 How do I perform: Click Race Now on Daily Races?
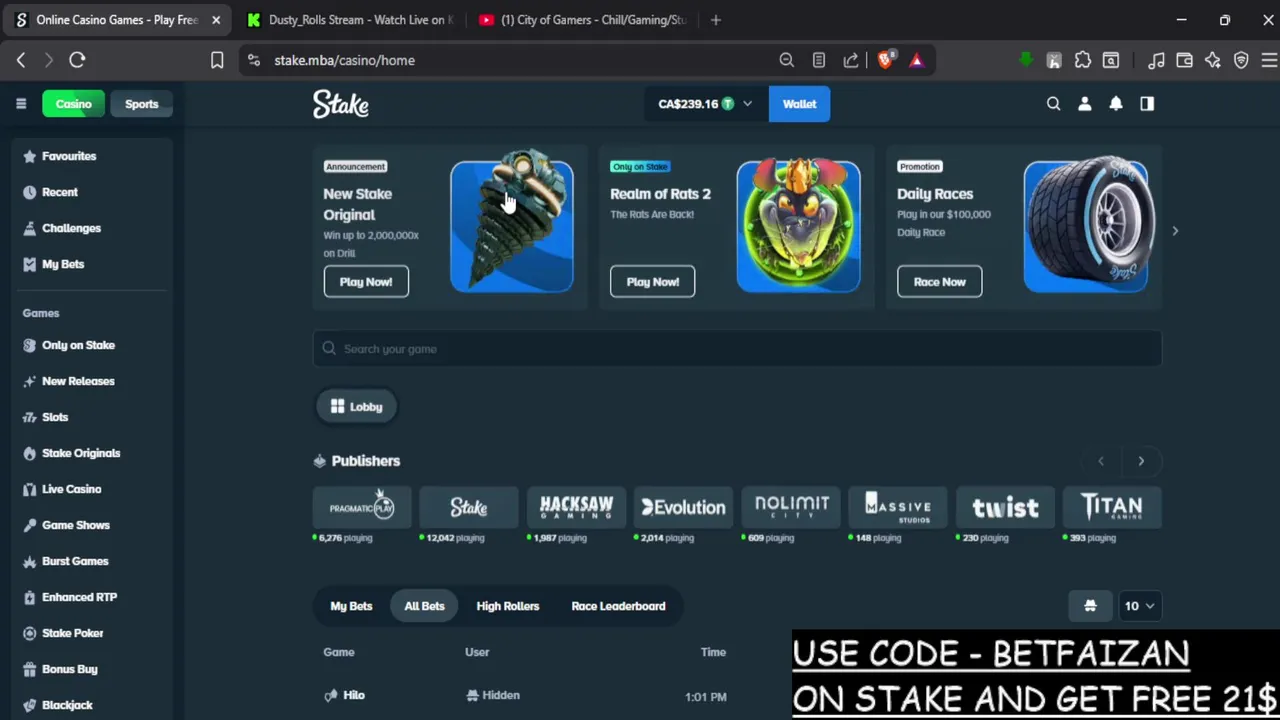coord(939,282)
